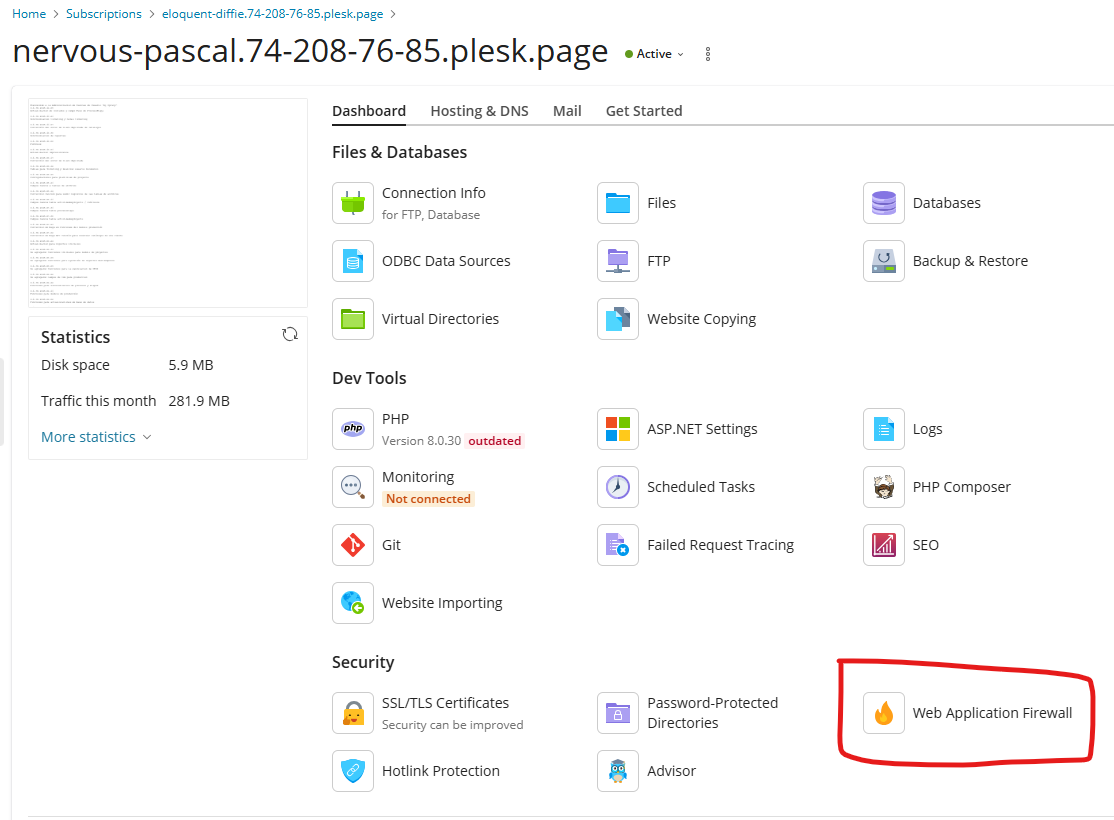Viewport: 1114px width, 820px height.
Task: Click the outdated PHP version badge
Action: tap(494, 441)
